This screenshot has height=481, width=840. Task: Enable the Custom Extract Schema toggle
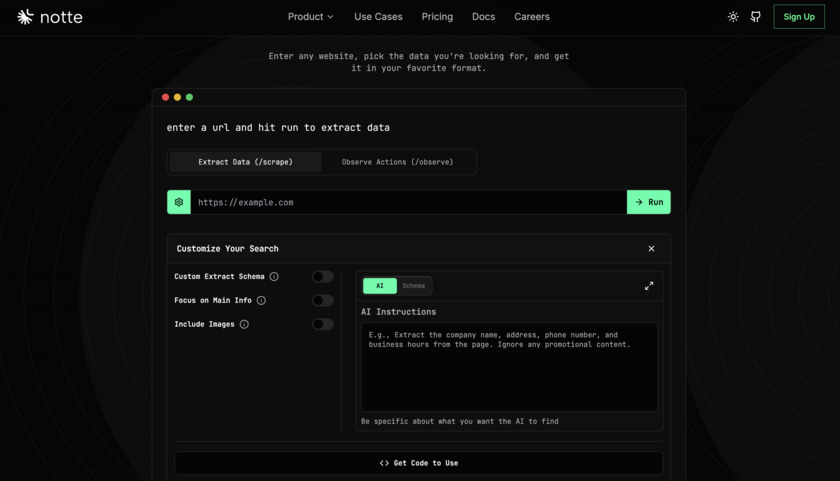tap(322, 277)
